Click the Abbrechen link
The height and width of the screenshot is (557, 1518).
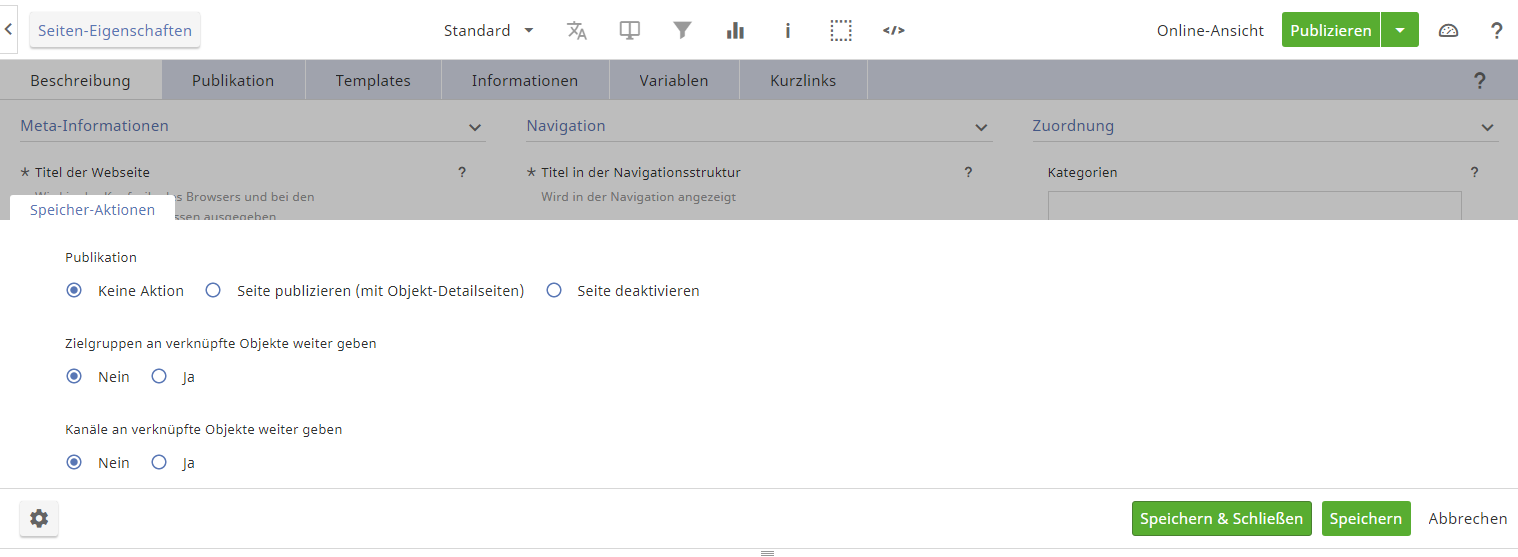(1467, 518)
